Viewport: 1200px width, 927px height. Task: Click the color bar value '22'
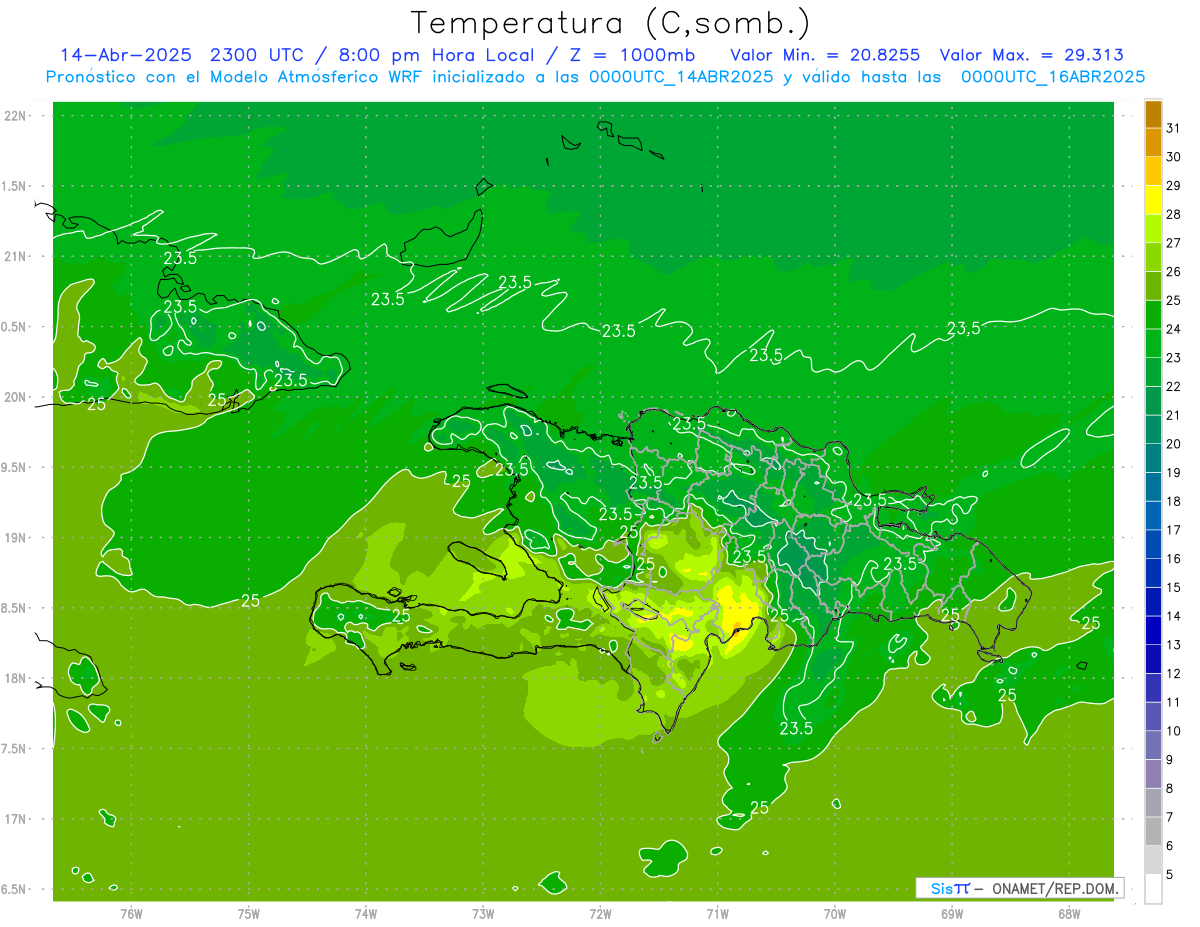(1174, 387)
